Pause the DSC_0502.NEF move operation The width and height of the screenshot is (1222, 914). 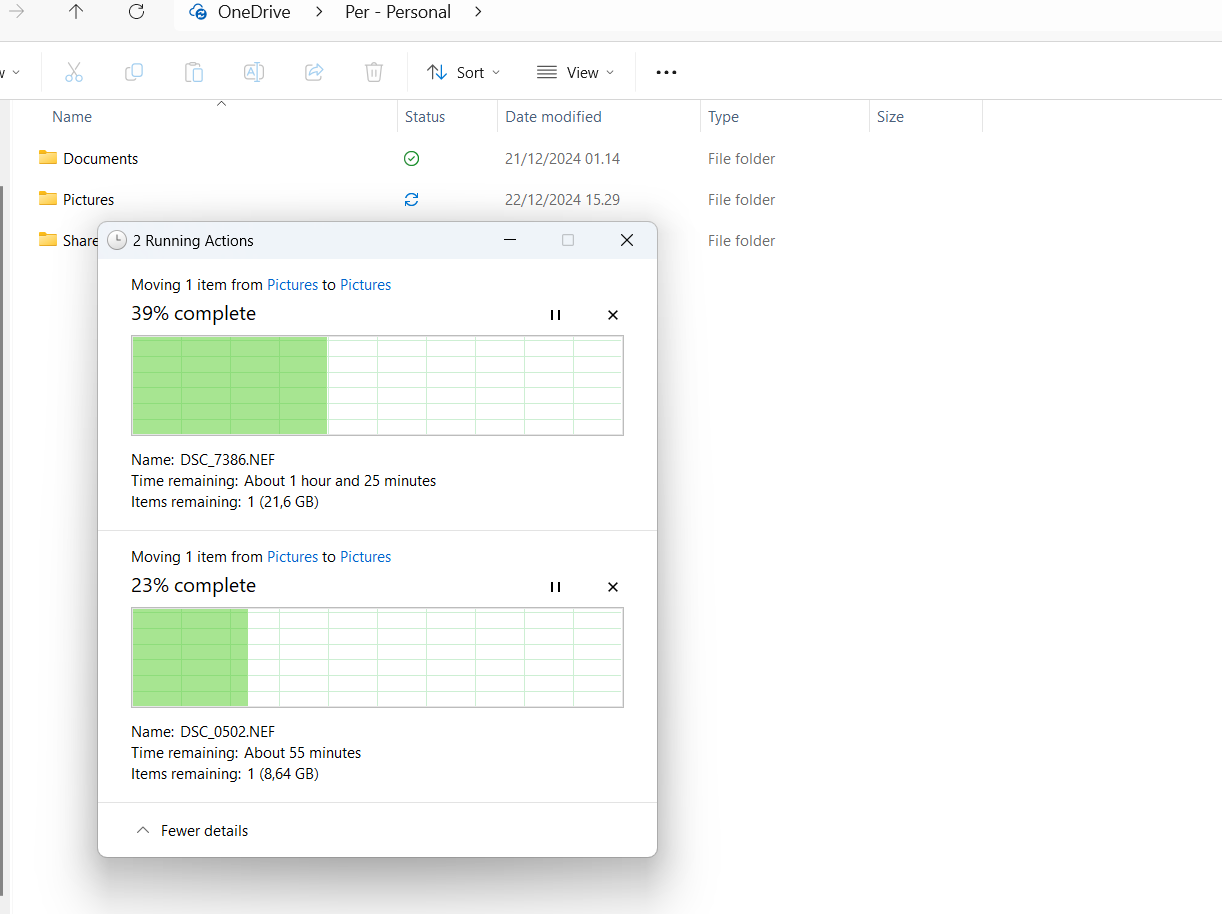tap(555, 587)
